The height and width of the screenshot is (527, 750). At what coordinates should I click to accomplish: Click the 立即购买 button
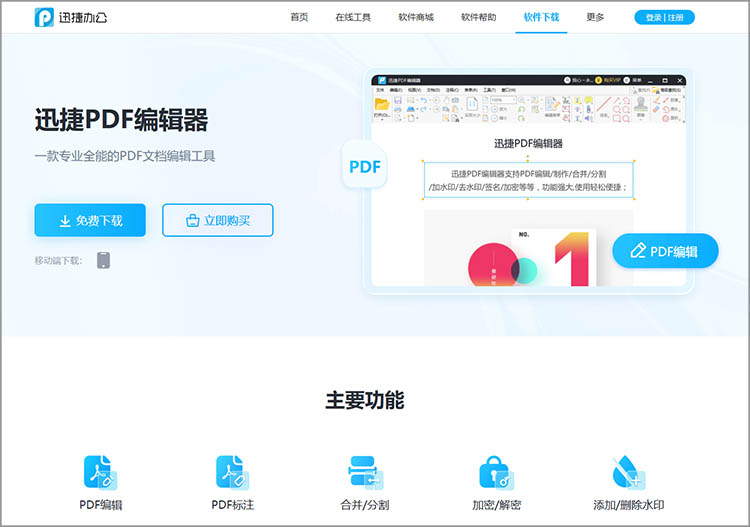pos(218,220)
